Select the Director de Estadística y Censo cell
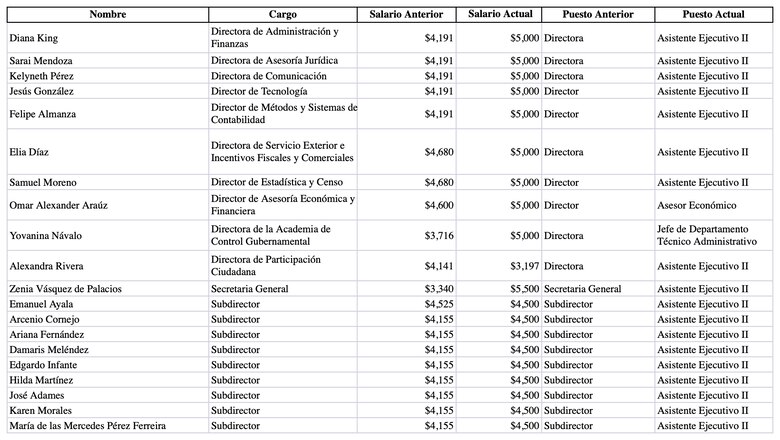 [x=277, y=182]
